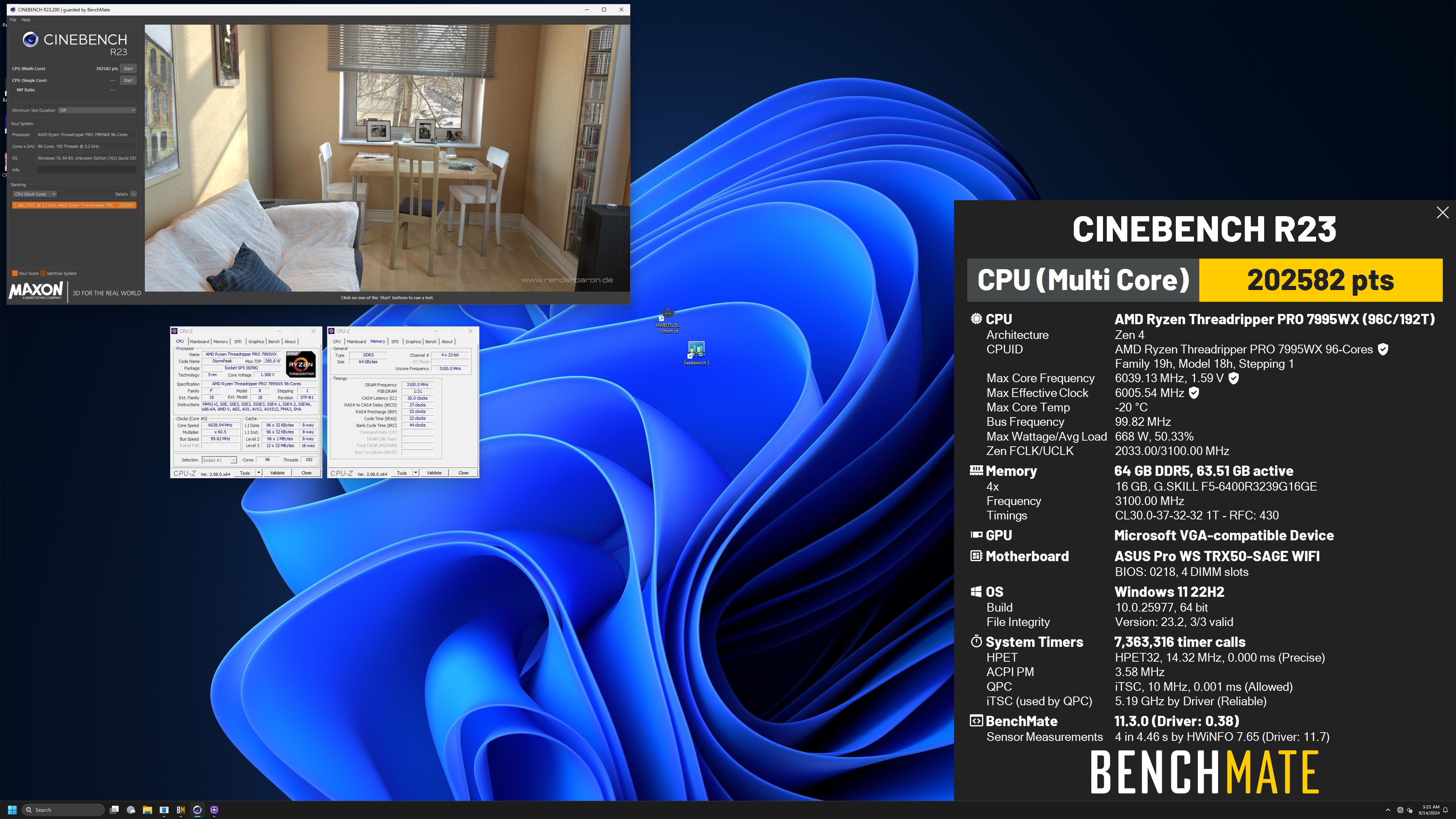The width and height of the screenshot is (1456, 819).
Task: Click the Info text field in Cinebench
Action: (86, 169)
